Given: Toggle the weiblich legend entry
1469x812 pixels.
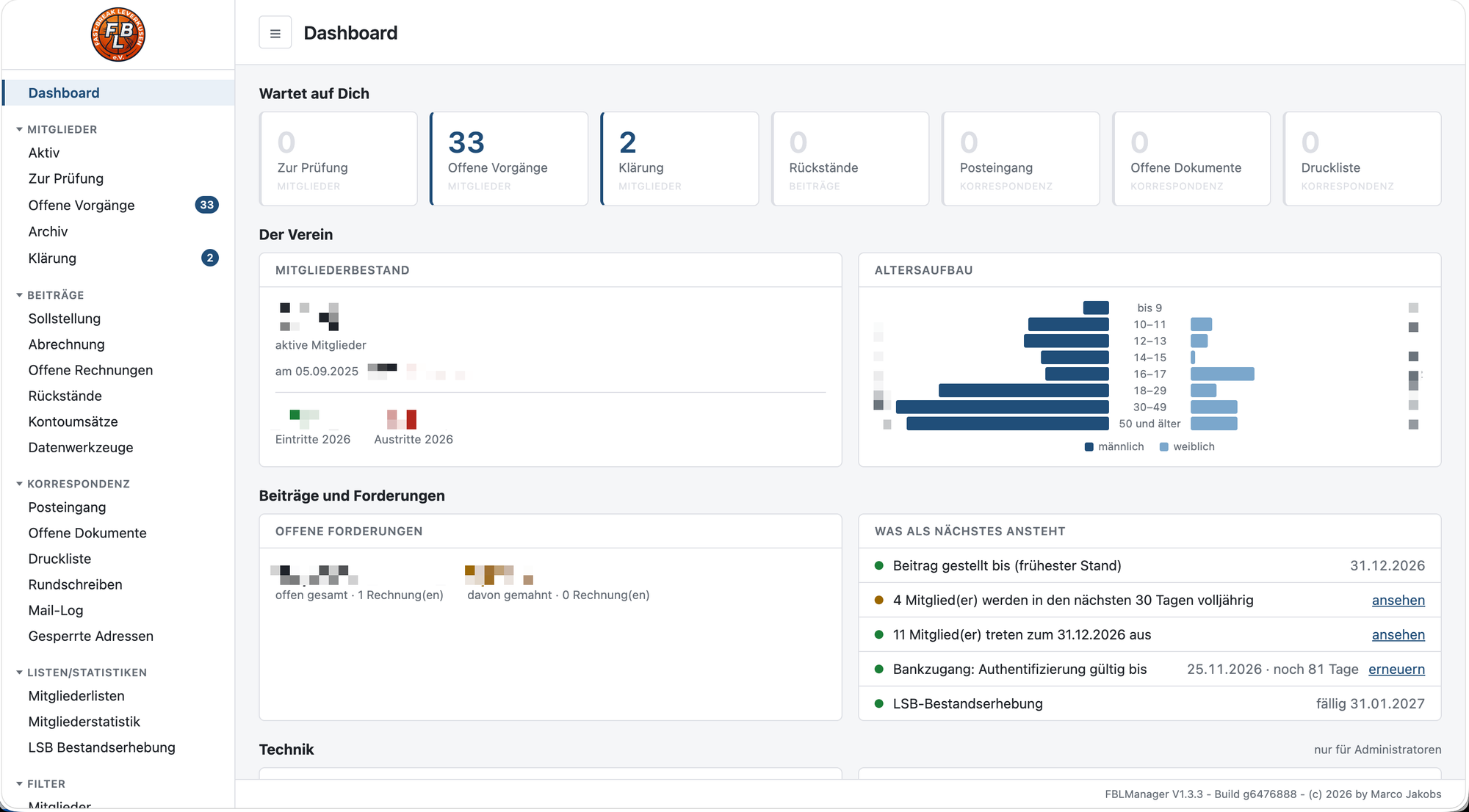Looking at the screenshot, I should click(x=1187, y=446).
